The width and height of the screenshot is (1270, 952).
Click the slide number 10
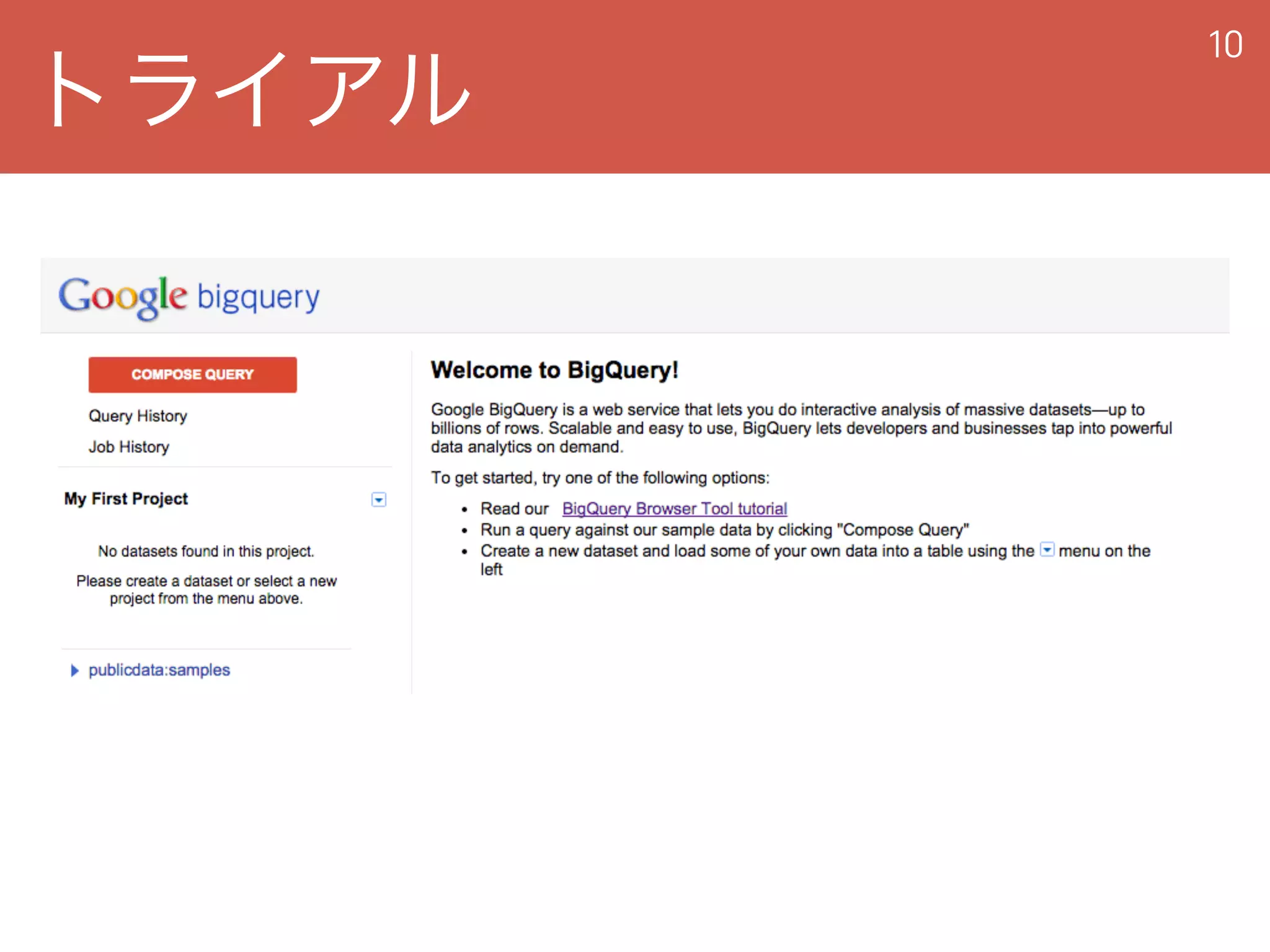(x=1225, y=45)
